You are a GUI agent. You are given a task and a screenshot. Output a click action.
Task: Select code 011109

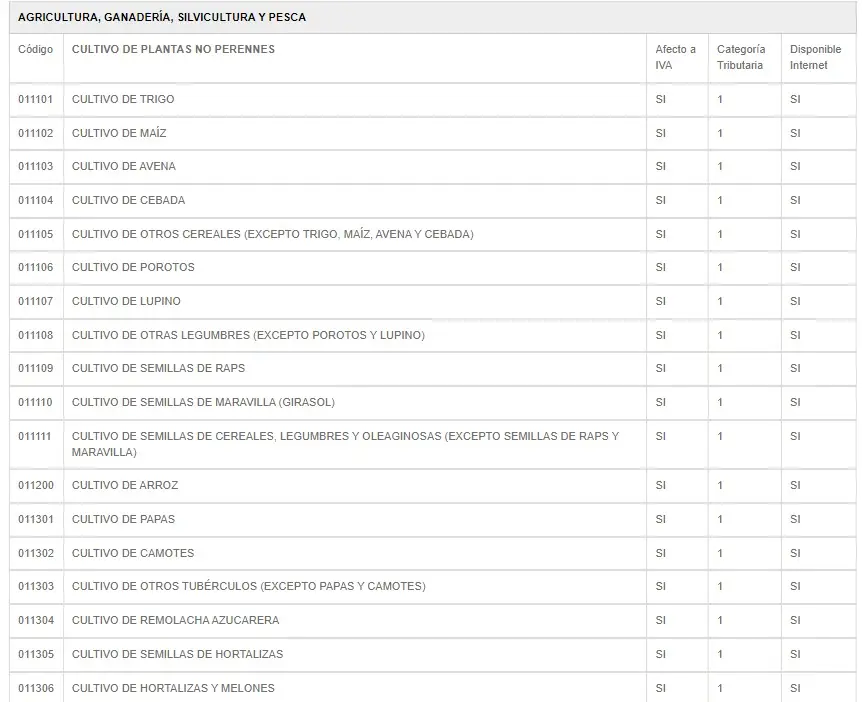click(36, 369)
